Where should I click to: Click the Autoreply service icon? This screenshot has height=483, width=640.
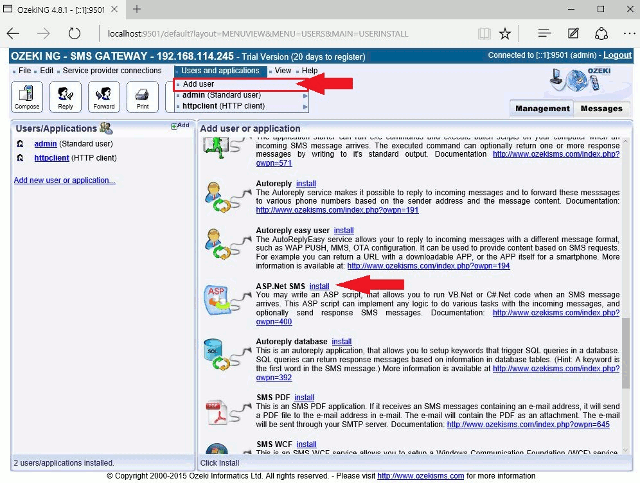click(227, 198)
